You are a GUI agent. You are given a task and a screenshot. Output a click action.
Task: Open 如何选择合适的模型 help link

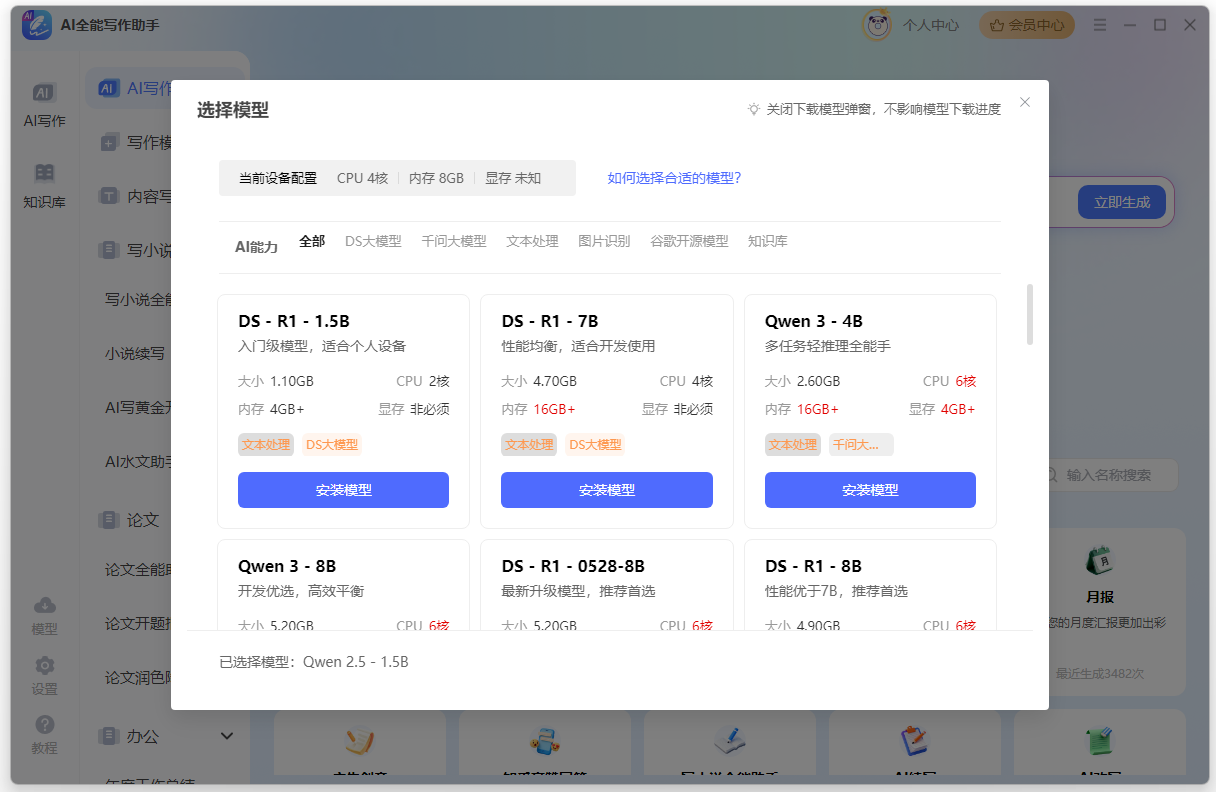point(674,178)
